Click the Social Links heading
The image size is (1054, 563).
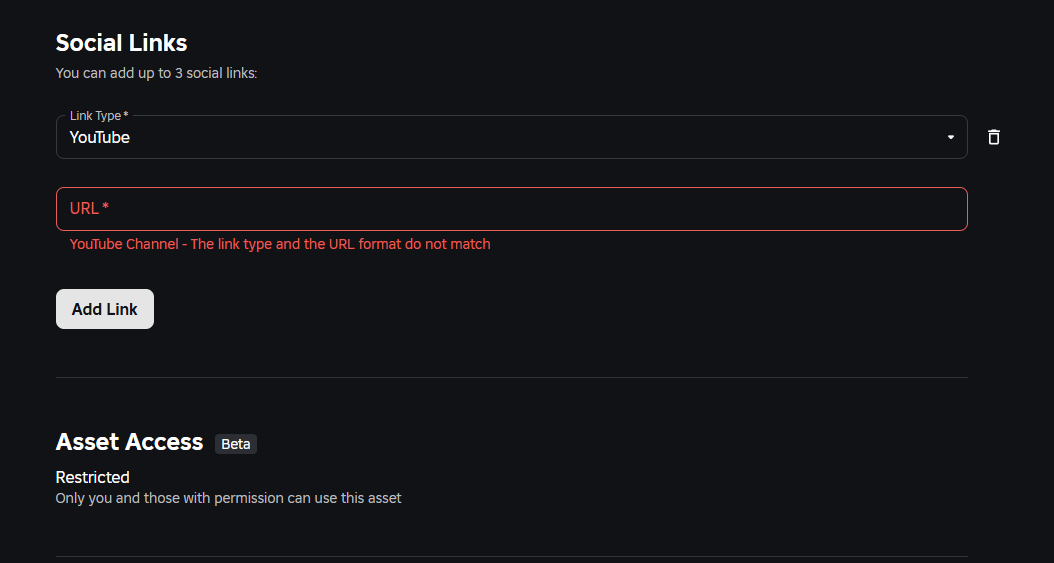point(121,43)
